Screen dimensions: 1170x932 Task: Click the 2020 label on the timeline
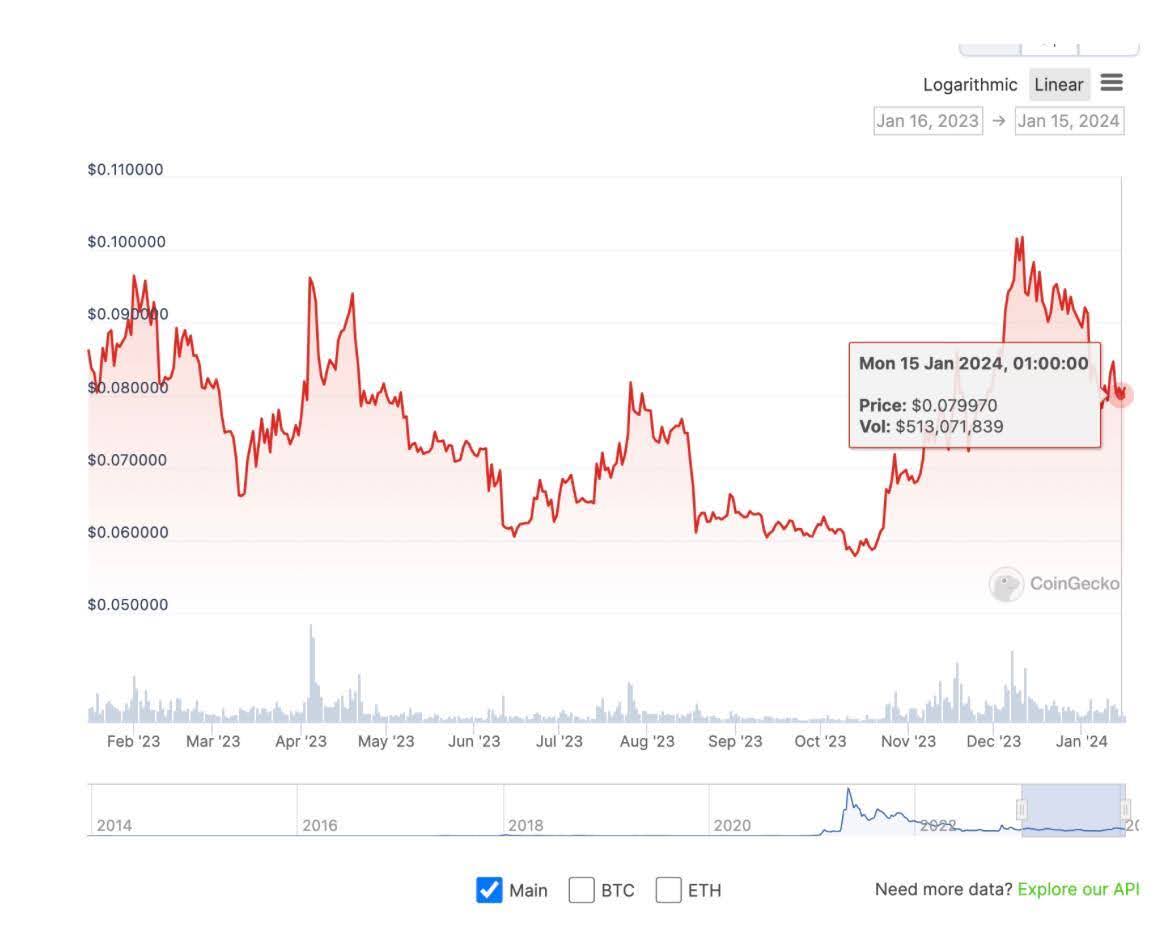[x=734, y=826]
